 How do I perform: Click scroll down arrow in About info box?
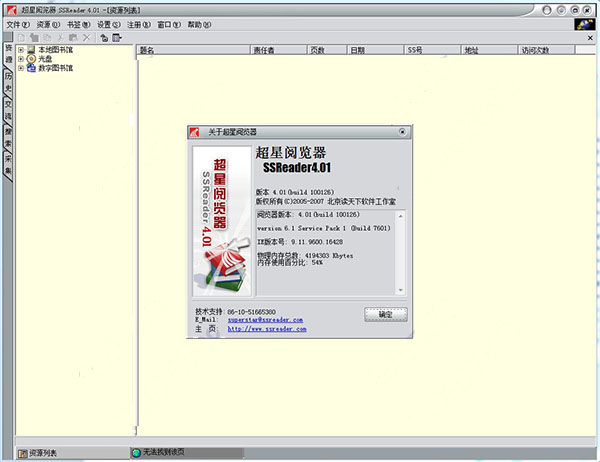click(x=401, y=290)
